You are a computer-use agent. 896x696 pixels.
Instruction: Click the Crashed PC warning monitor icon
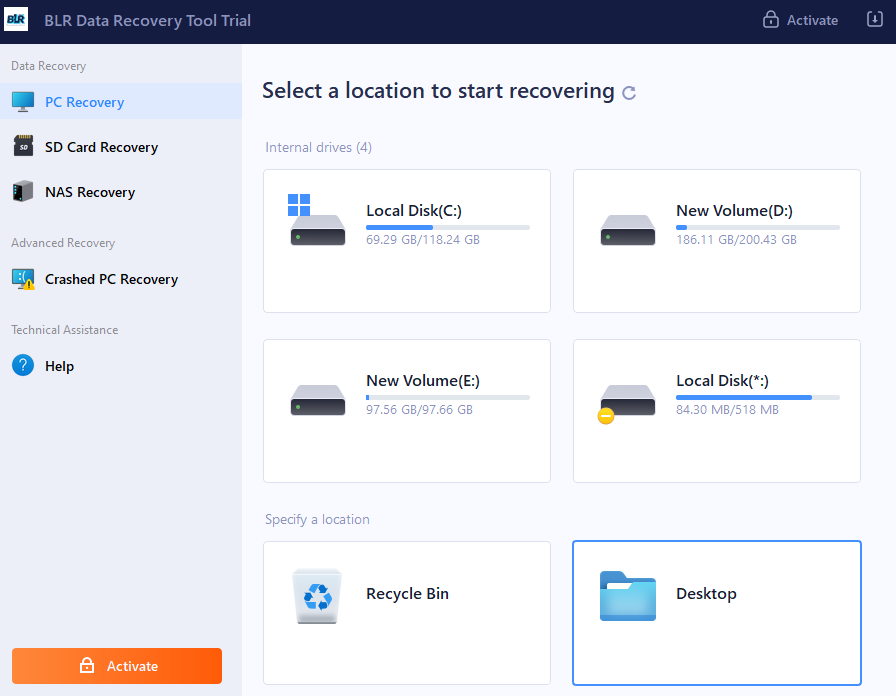tap(23, 279)
